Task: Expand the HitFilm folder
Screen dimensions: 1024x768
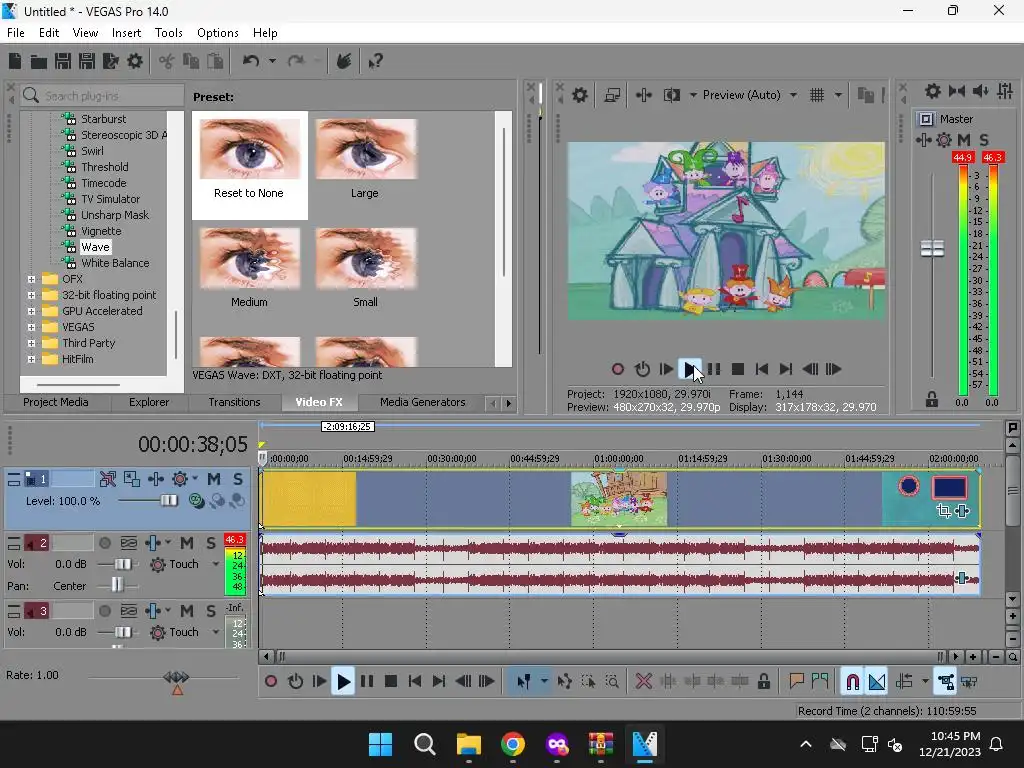Action: click(x=31, y=359)
